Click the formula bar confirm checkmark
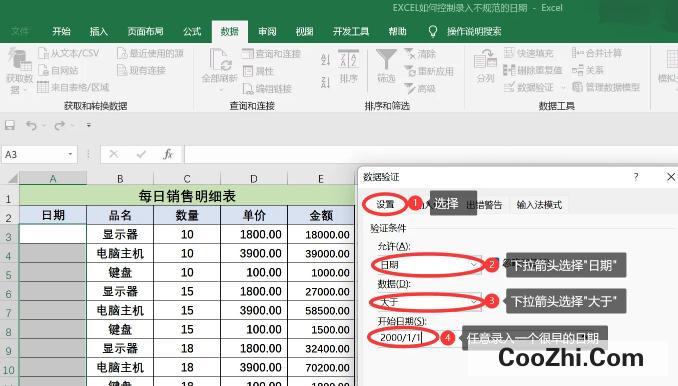This screenshot has width=678, height=386. [141, 154]
